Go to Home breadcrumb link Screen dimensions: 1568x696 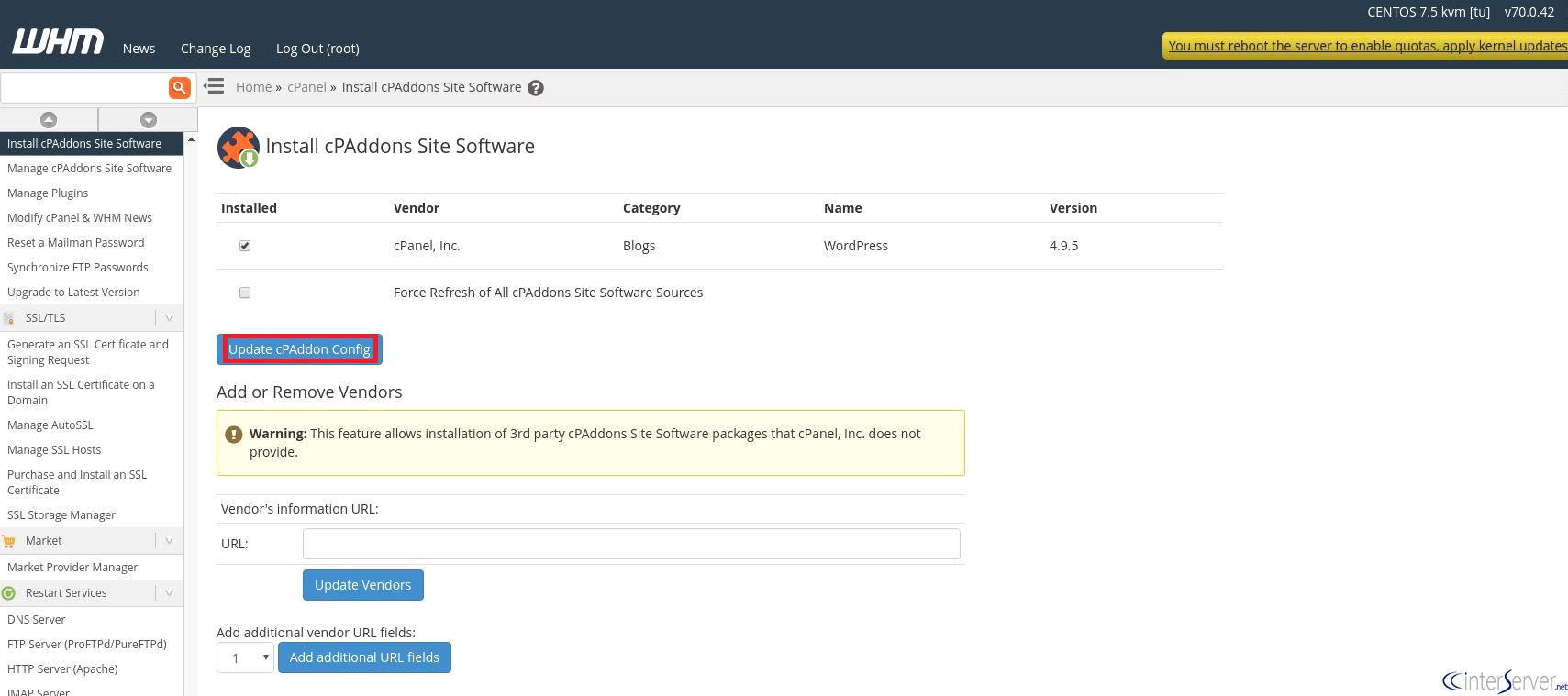click(x=254, y=87)
